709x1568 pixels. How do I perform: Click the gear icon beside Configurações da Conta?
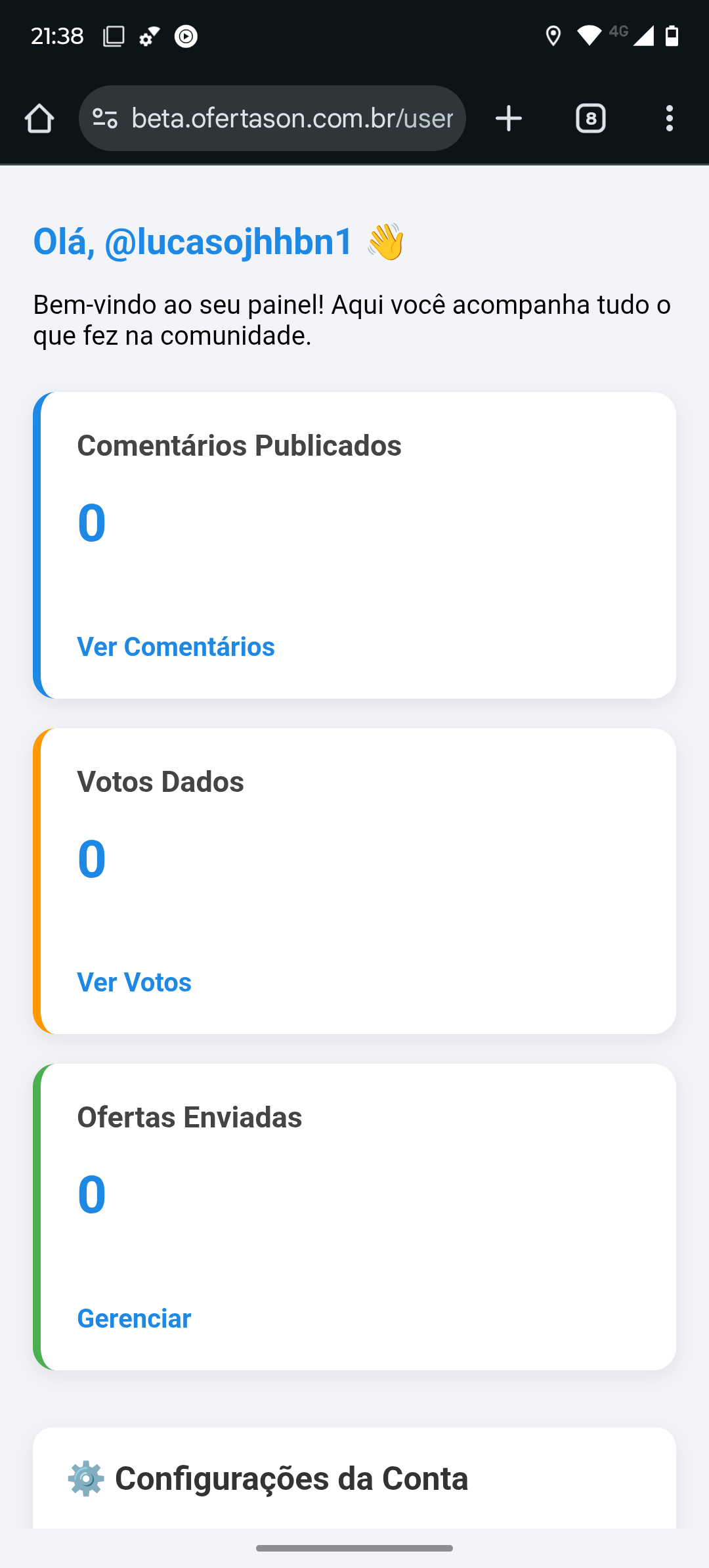click(x=86, y=1479)
